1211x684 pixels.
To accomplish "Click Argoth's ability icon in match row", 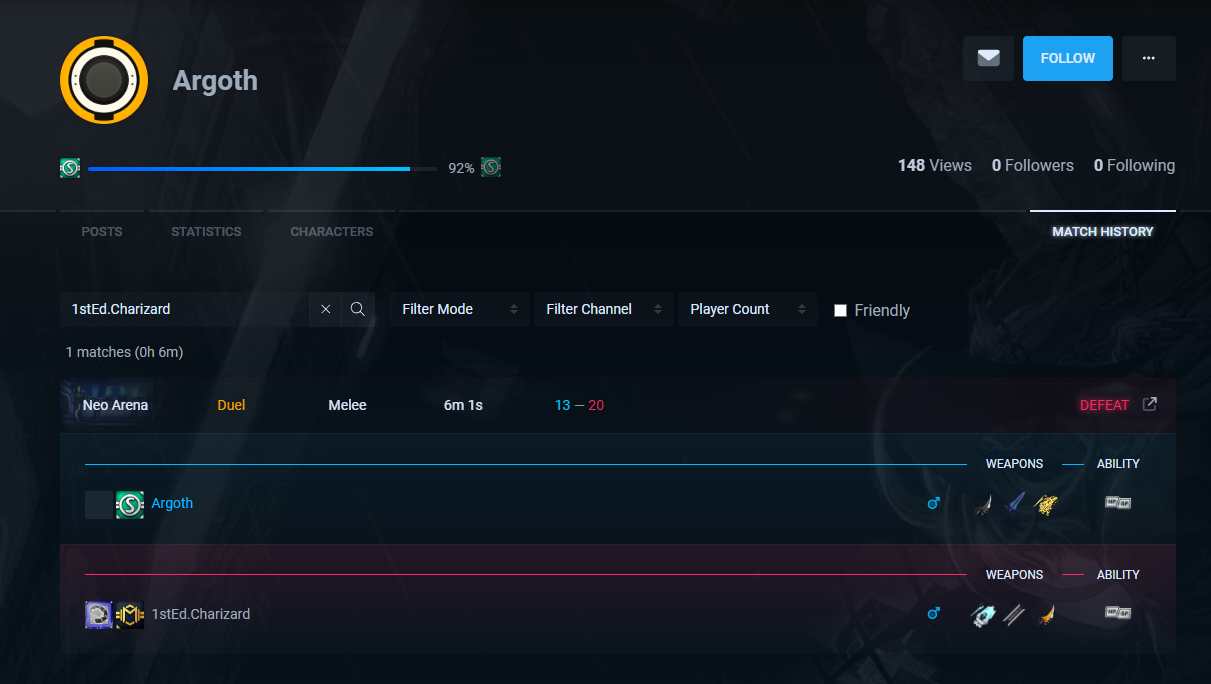I will 1117,503.
